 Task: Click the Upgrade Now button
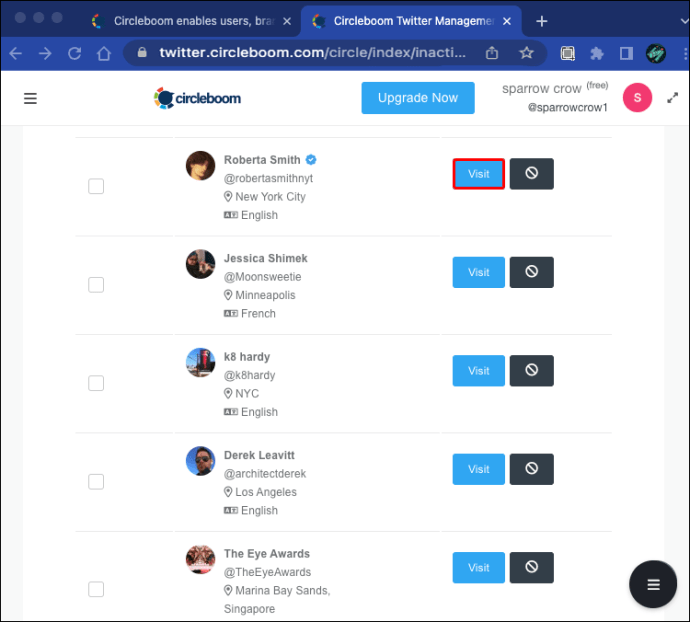coord(418,98)
